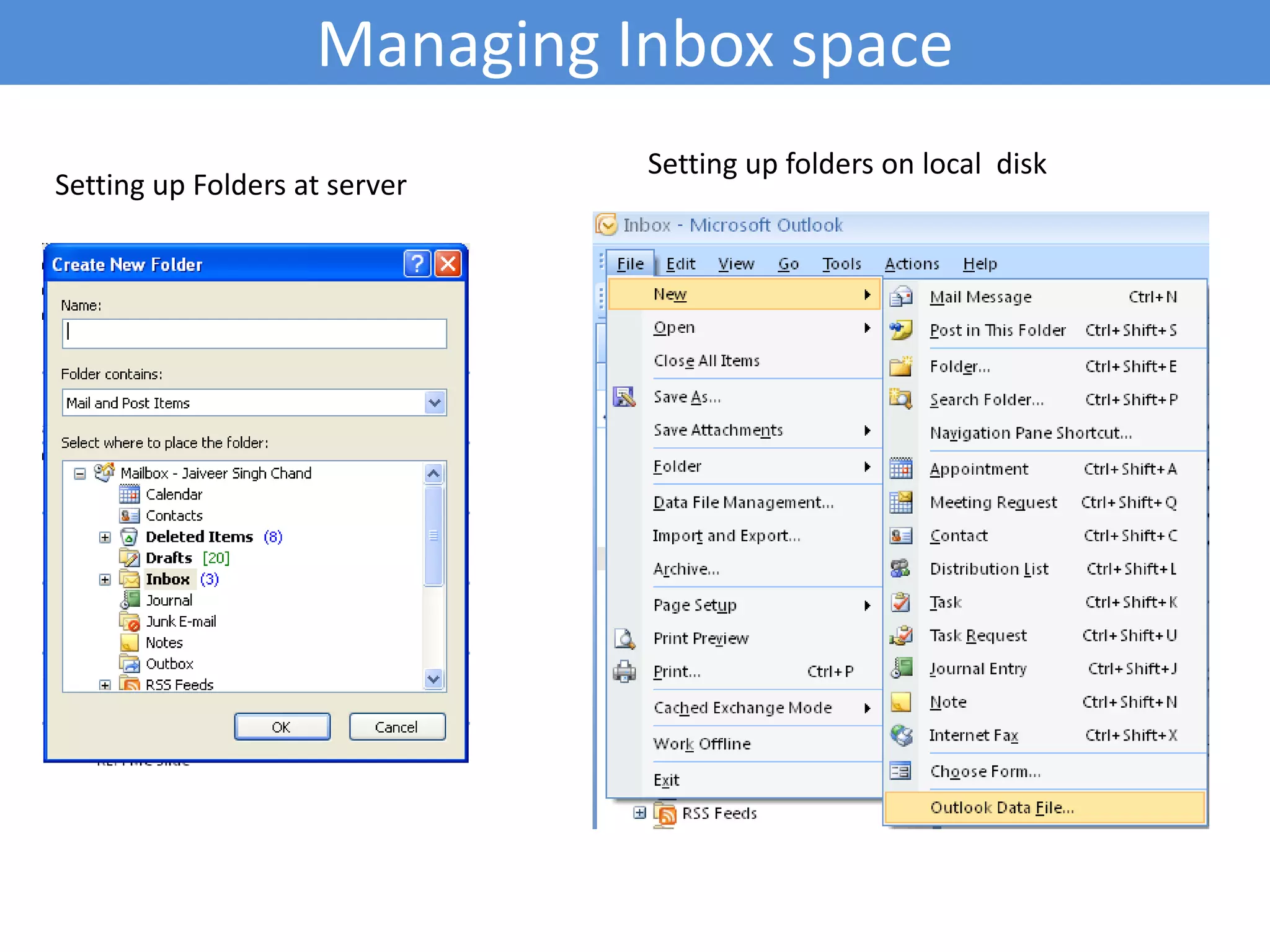Screen dimensions: 1270x952
Task: Click the Distribution List icon
Action: click(901, 568)
